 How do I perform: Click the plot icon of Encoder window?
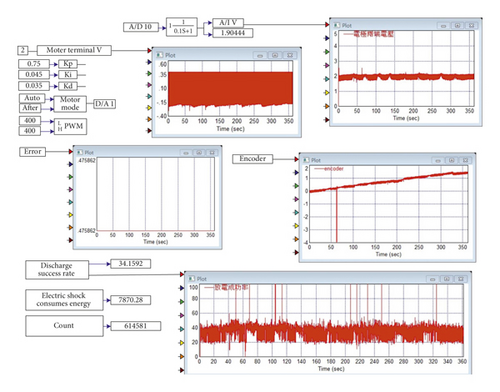(x=306, y=160)
